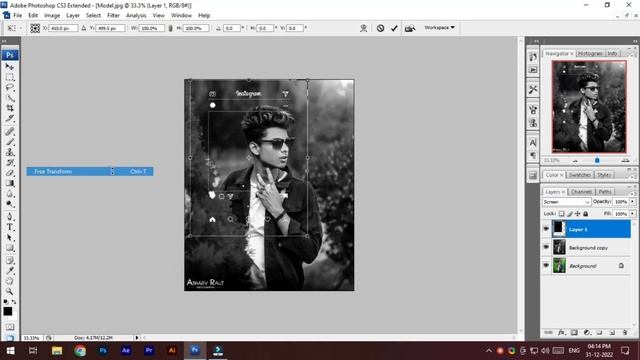The height and width of the screenshot is (360, 640).
Task: Click the layer style fx icon
Action: 561,333
